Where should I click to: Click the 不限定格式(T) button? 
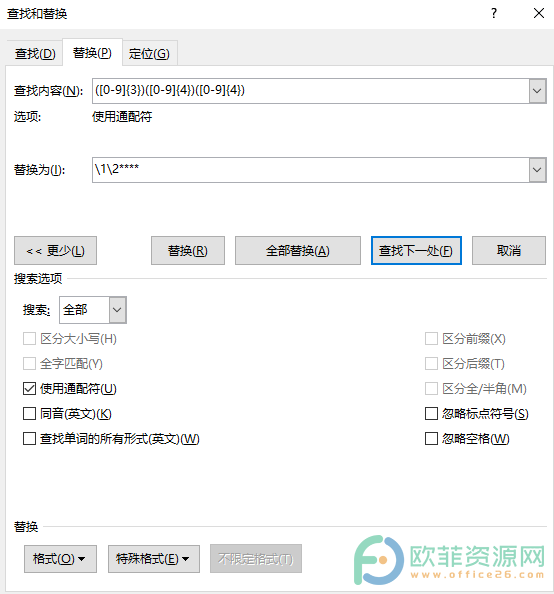coord(256,559)
